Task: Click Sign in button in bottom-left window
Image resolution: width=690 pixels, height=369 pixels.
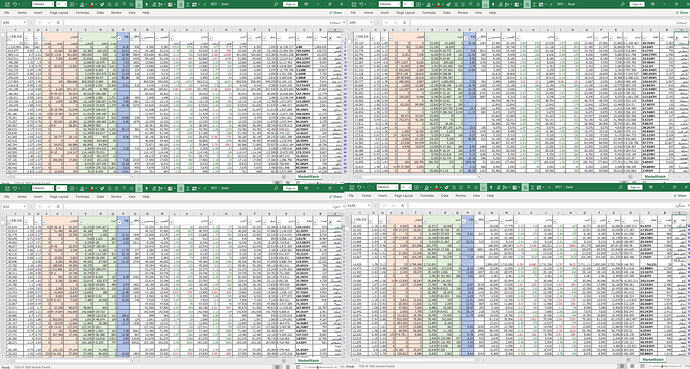Action: (290, 188)
